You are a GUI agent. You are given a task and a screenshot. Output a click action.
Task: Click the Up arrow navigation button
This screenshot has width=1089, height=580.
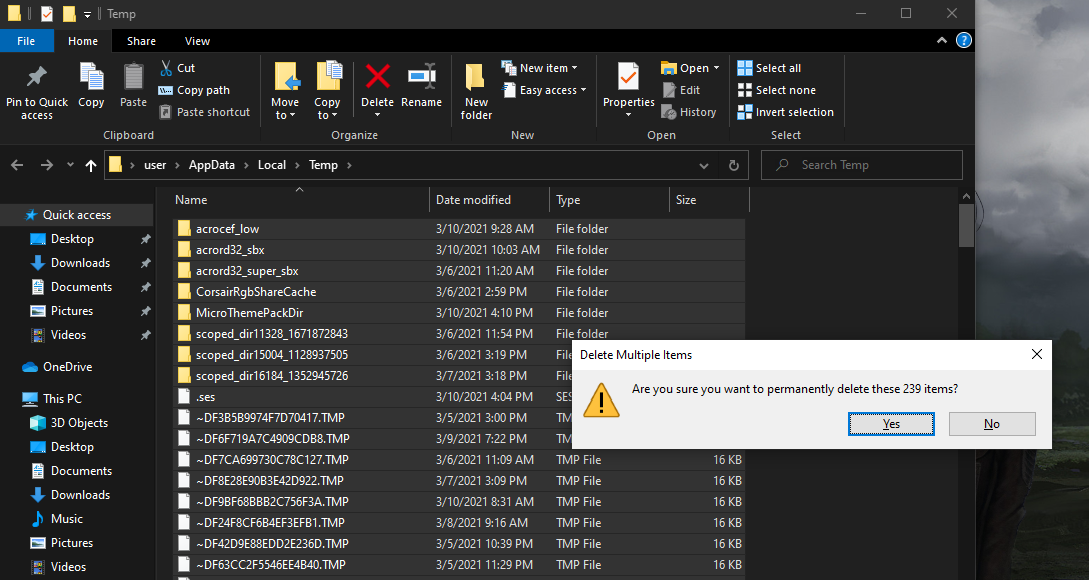91,165
